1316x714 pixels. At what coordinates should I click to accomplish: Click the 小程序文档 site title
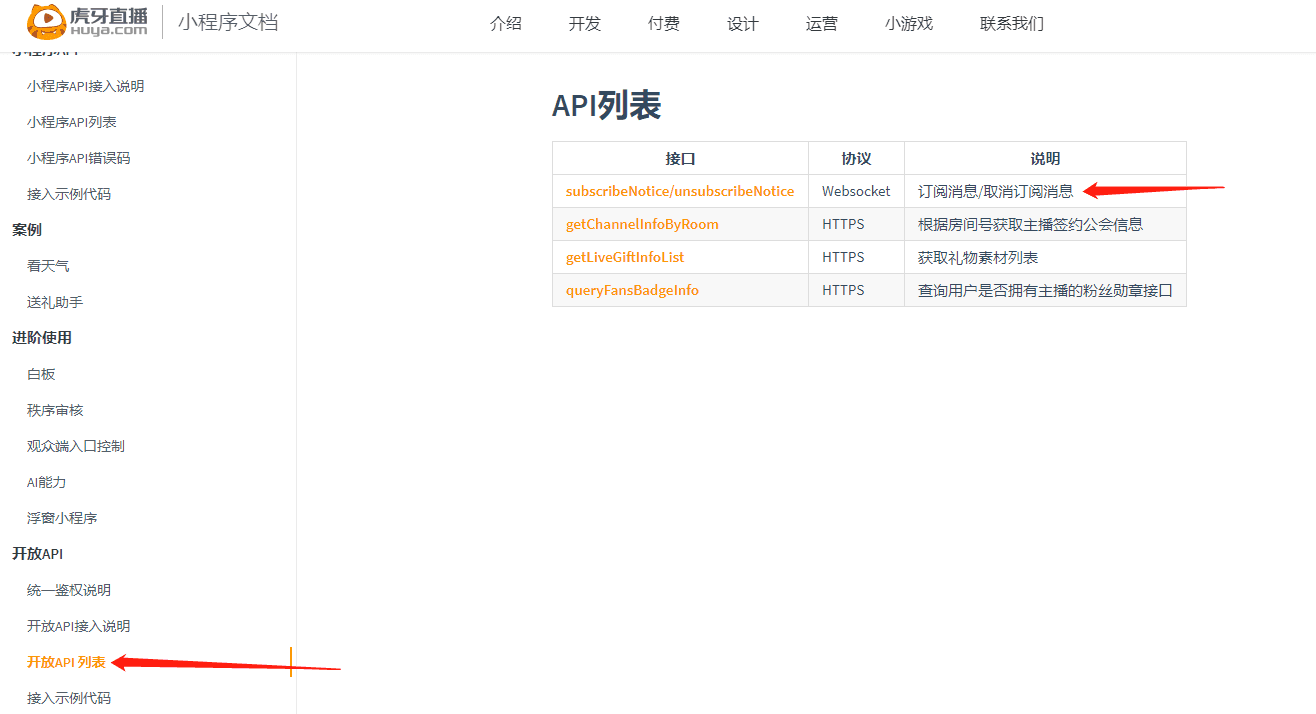coord(228,22)
